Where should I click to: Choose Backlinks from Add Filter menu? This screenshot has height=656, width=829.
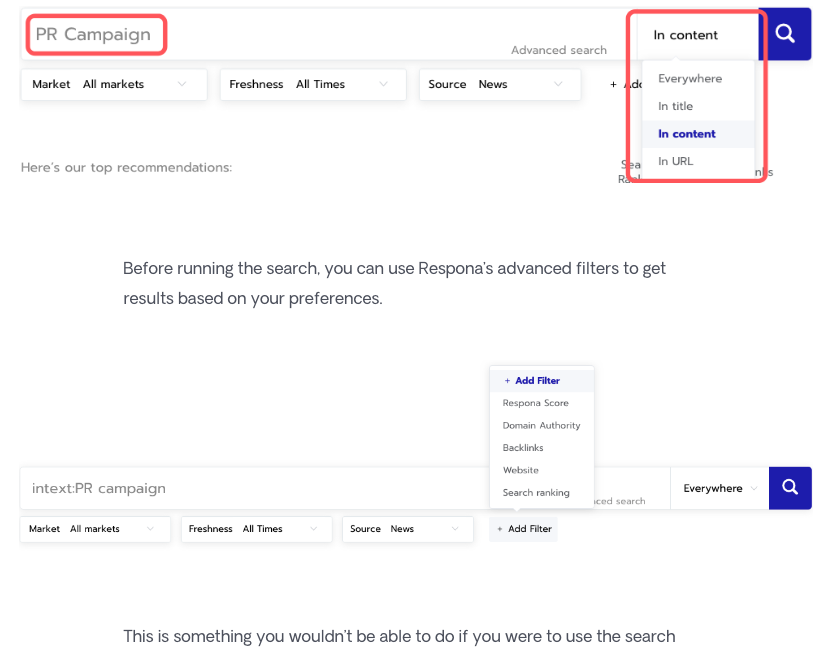523,448
